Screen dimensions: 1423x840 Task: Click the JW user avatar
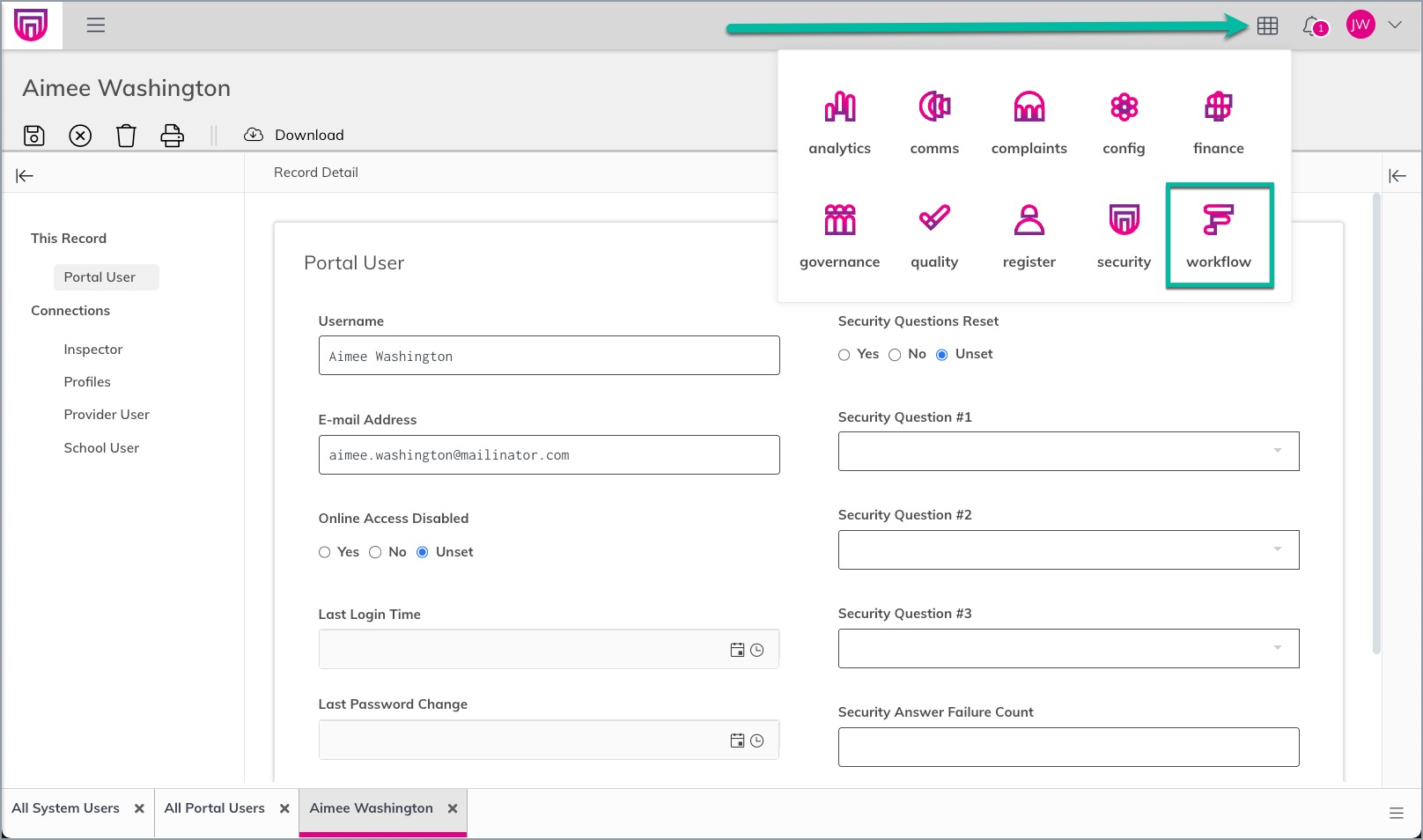(1360, 25)
